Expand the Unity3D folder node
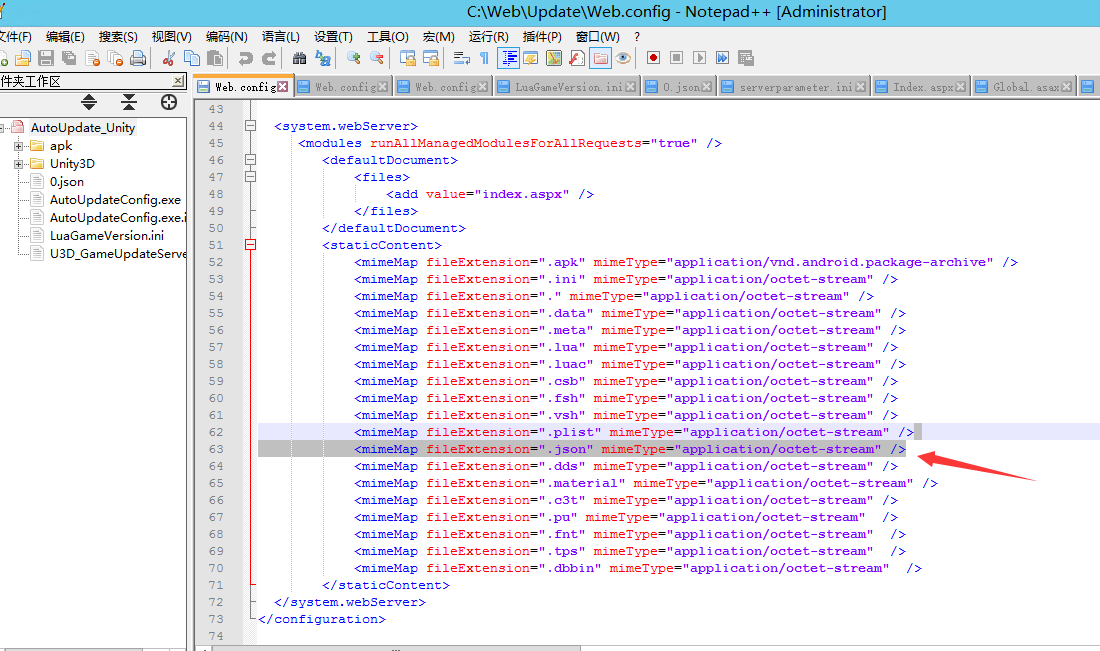Viewport: 1100px width, 651px height. tap(19, 164)
